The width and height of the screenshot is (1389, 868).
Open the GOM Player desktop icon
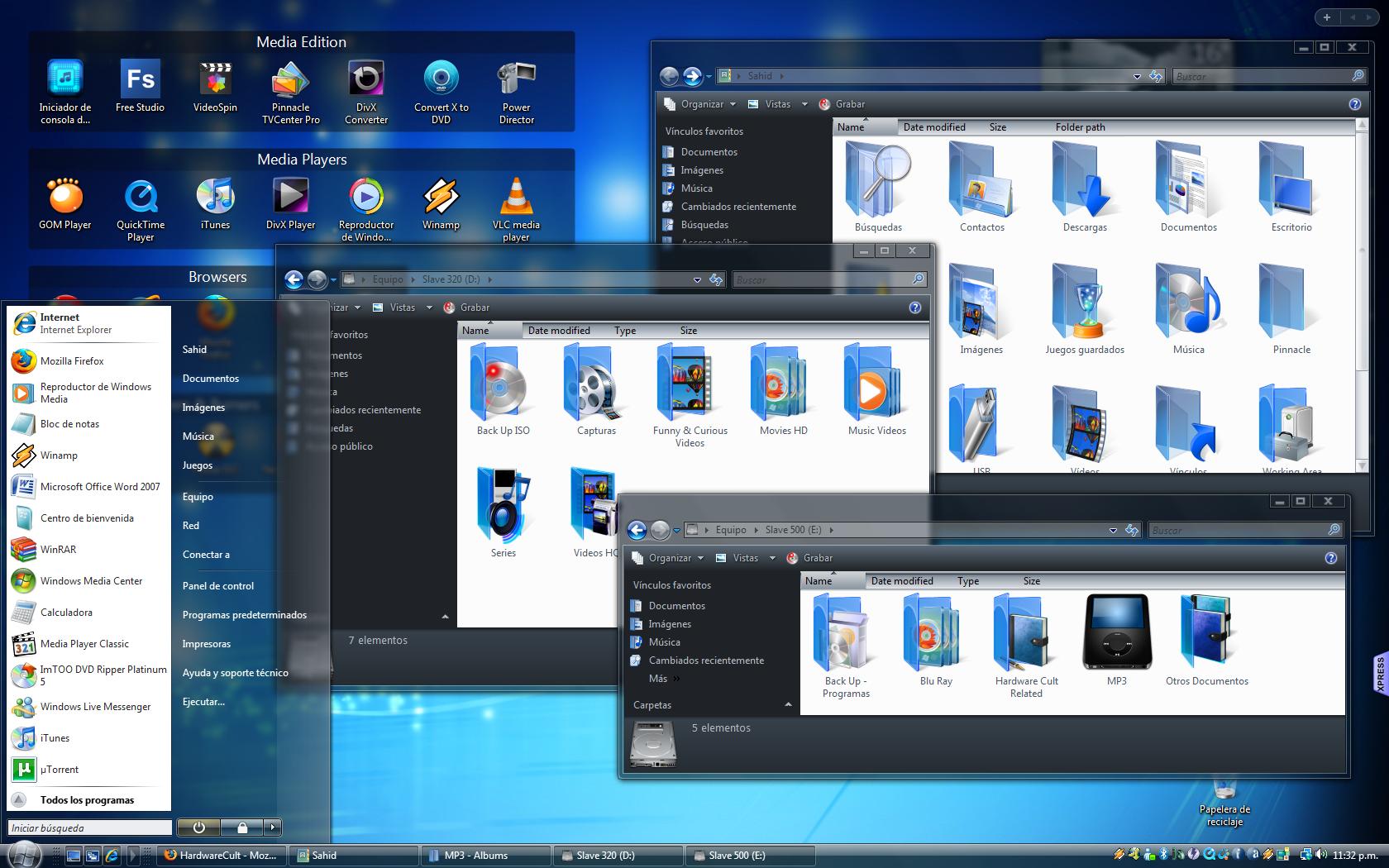point(65,198)
